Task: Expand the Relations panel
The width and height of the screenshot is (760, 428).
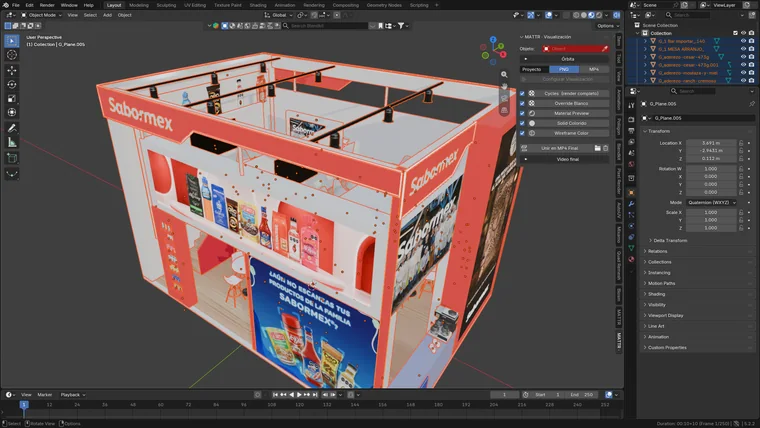Action: click(657, 251)
